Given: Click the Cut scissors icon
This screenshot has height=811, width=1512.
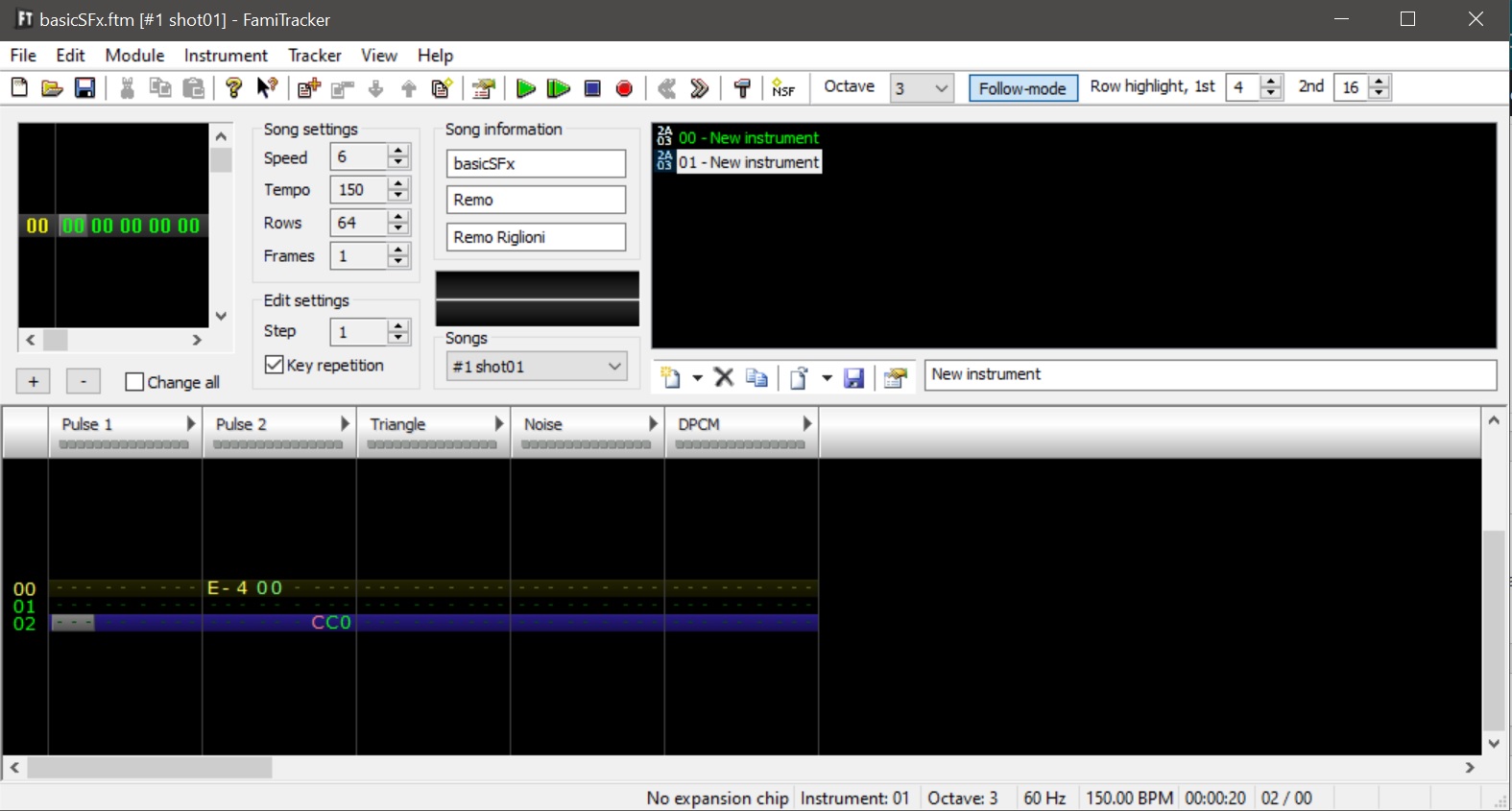Looking at the screenshot, I should pyautogui.click(x=127, y=88).
